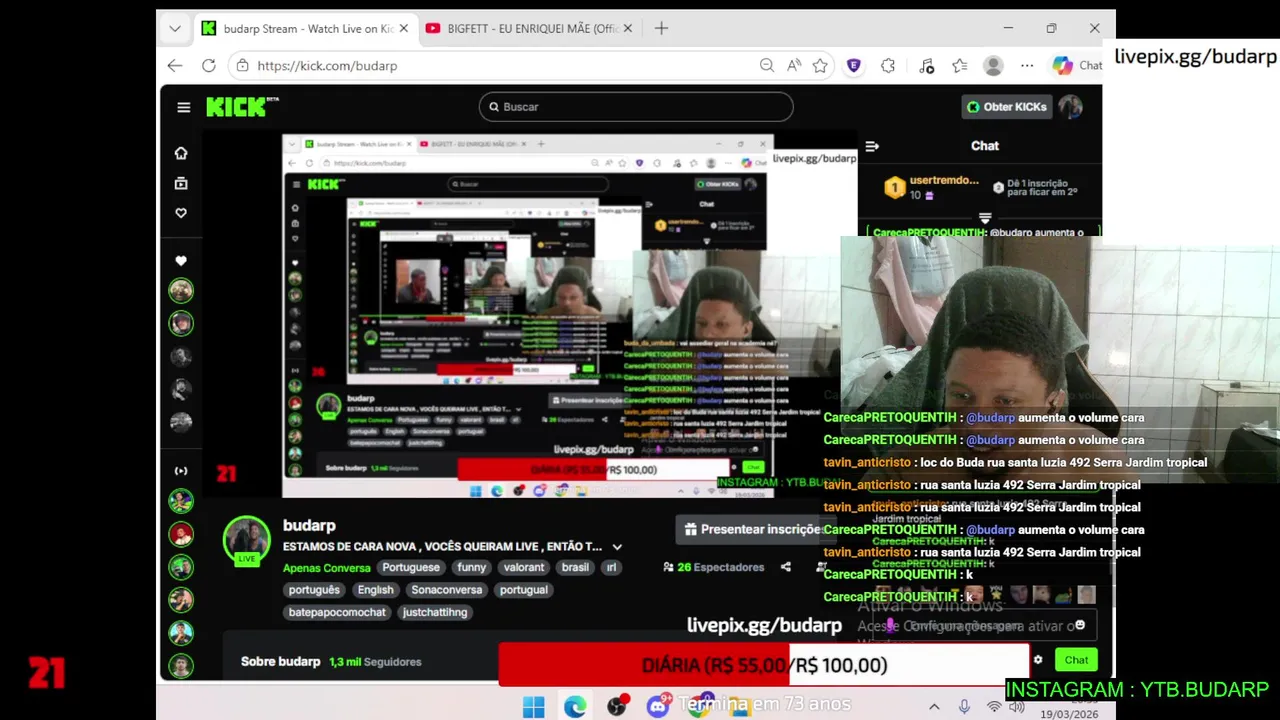The width and height of the screenshot is (1280, 720).
Task: Click the zoom-out magnifier in address bar
Action: (767, 65)
